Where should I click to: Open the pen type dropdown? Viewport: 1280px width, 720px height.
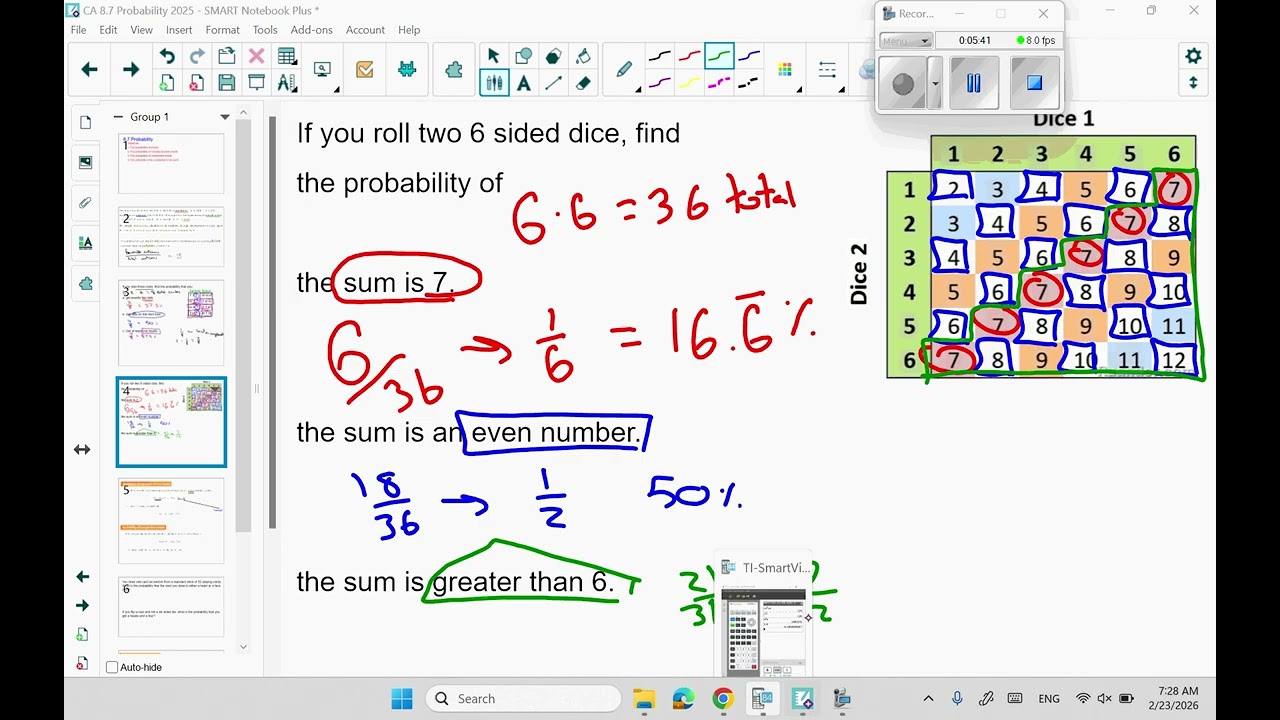tap(624, 70)
